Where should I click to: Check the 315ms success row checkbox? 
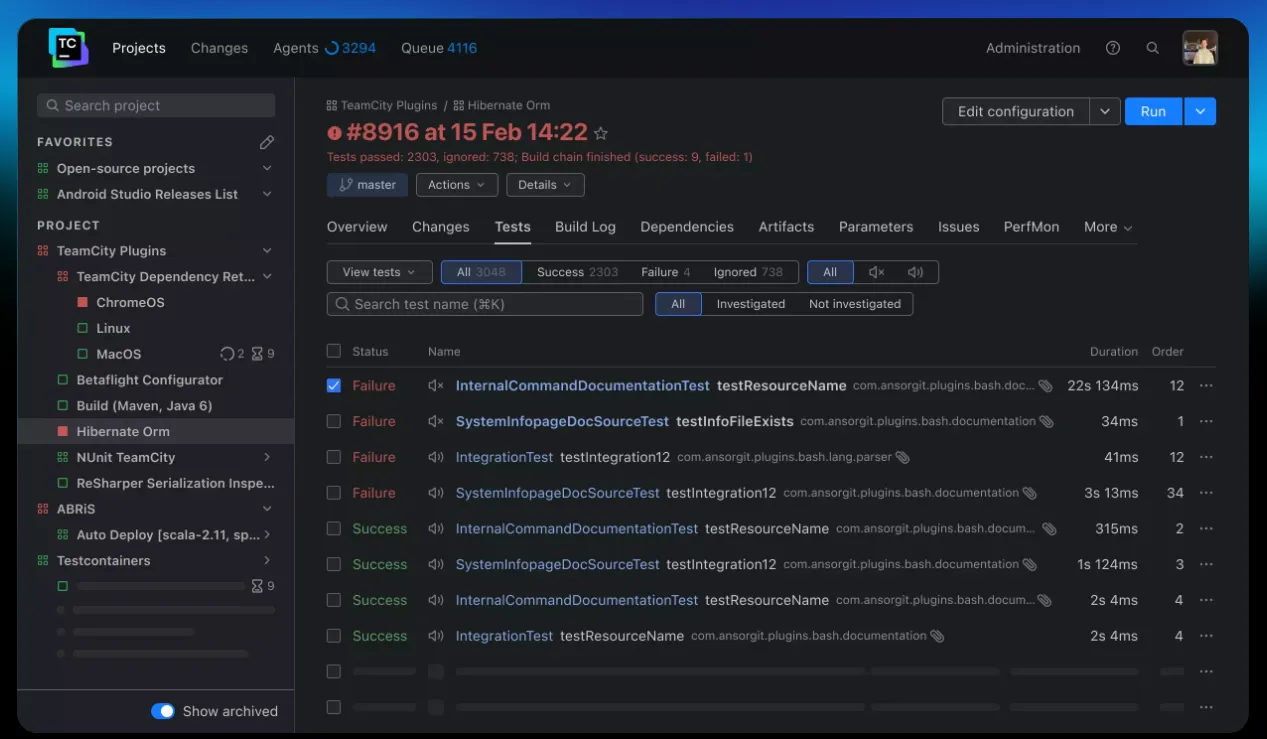point(334,528)
